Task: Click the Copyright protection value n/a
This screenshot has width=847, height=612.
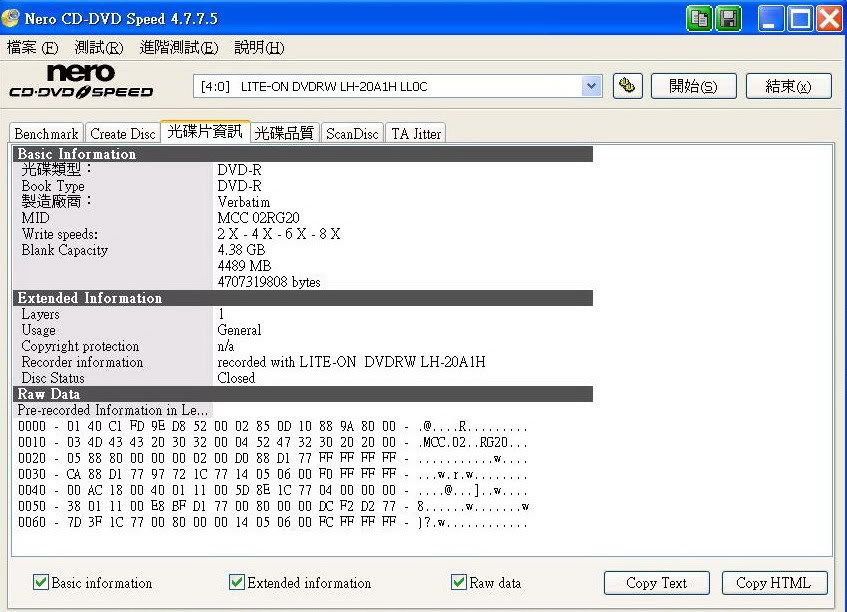Action: 226,346
